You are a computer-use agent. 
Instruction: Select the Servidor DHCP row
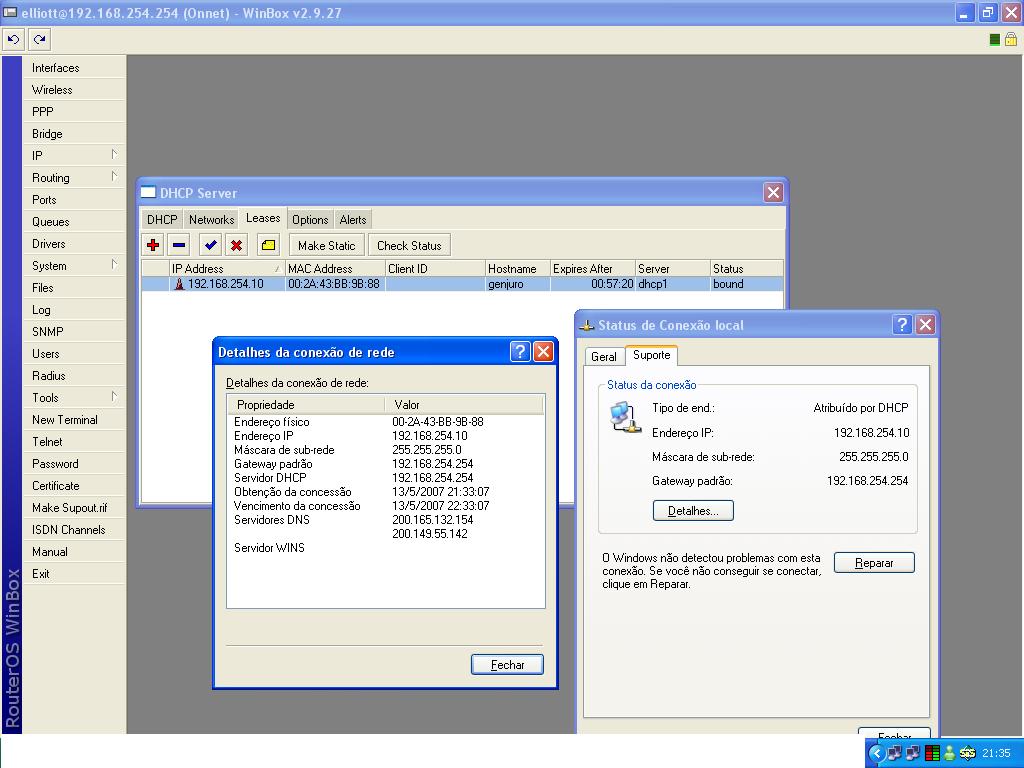pyautogui.click(x=385, y=478)
